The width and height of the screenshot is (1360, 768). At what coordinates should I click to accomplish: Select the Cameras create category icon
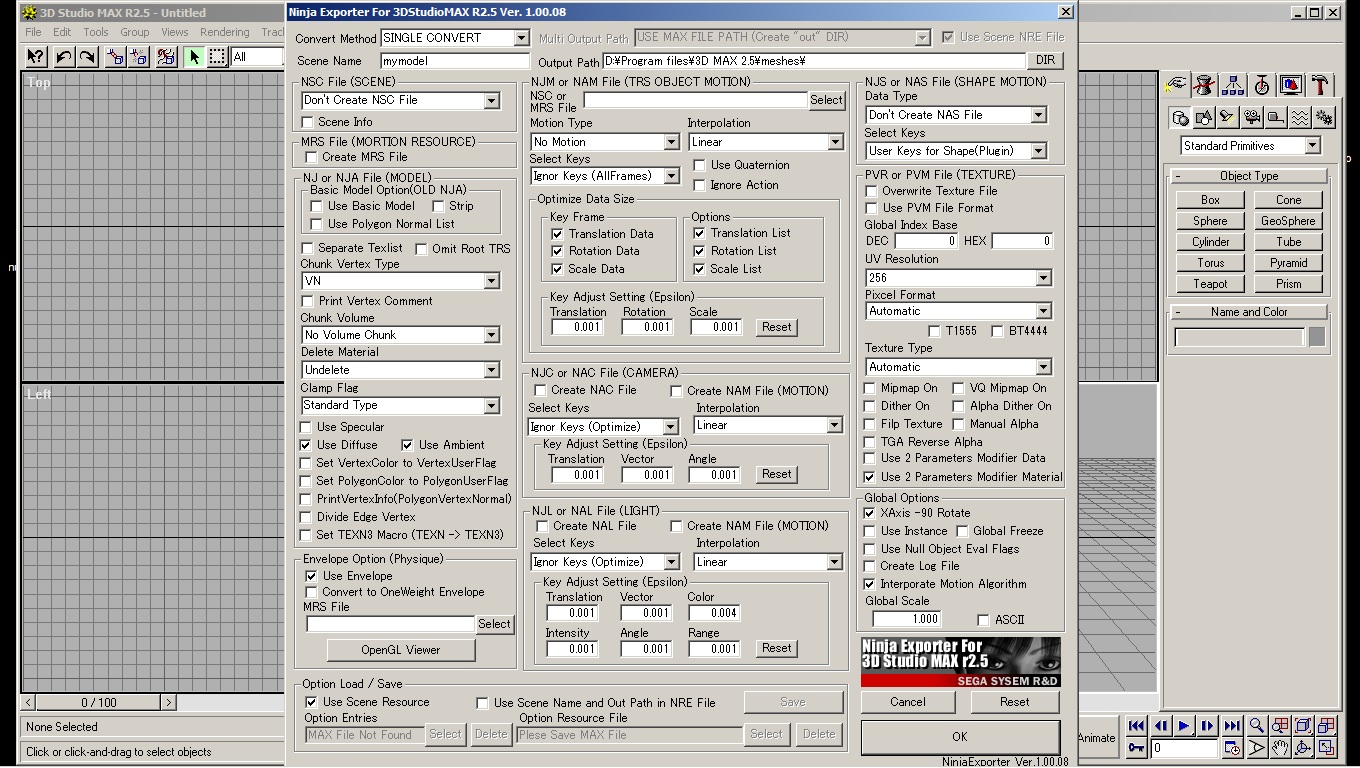pyautogui.click(x=1252, y=118)
